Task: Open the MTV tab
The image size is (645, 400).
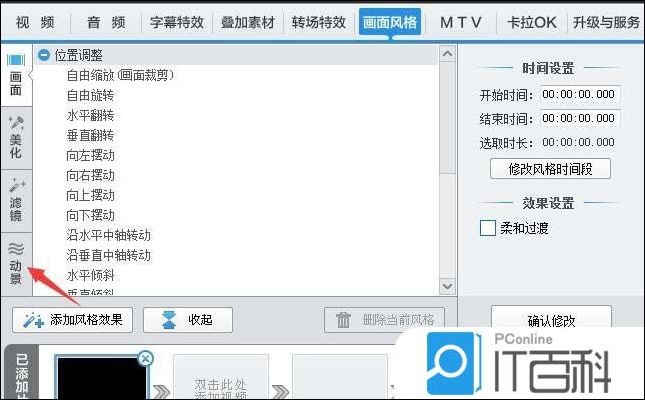Action: tap(461, 22)
